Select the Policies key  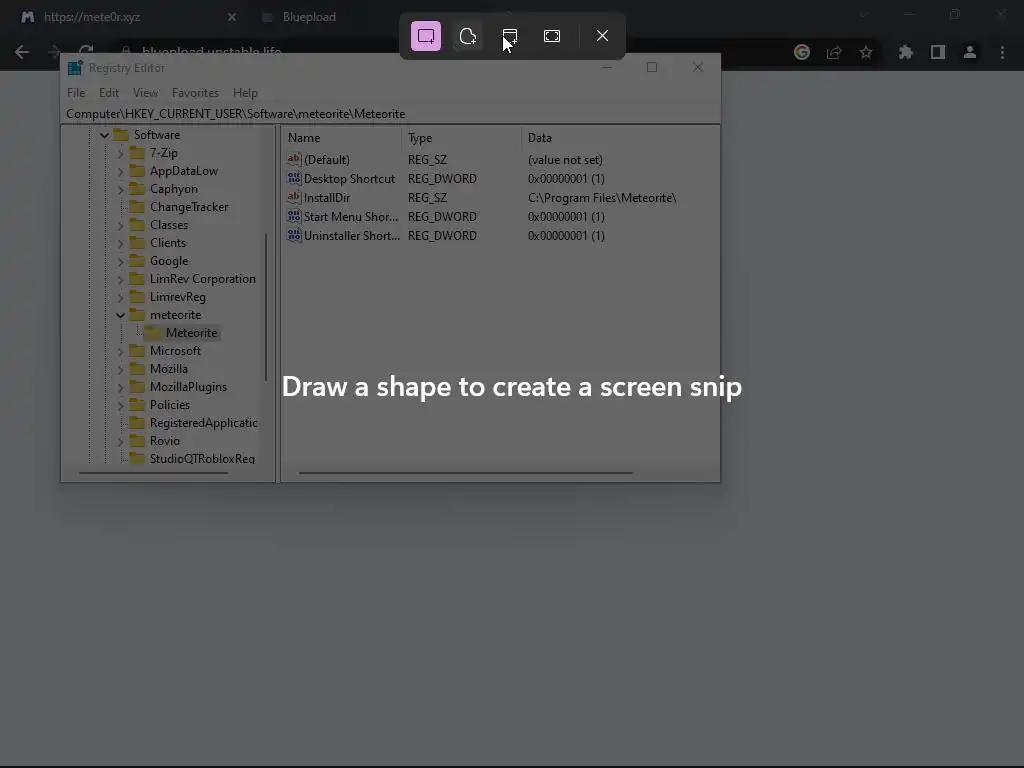[170, 405]
